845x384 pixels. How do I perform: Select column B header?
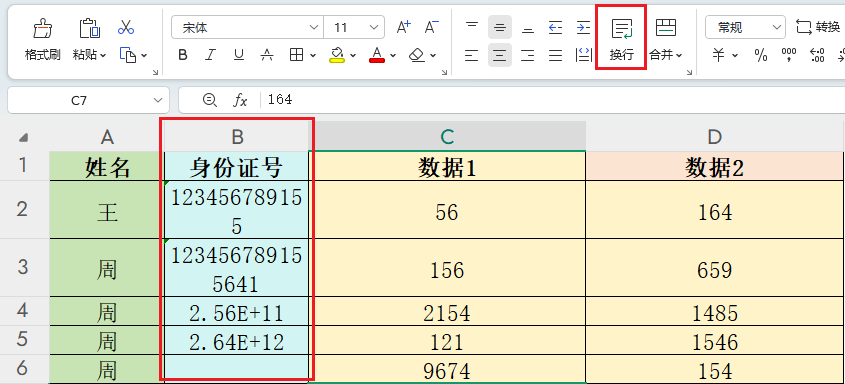point(237,137)
